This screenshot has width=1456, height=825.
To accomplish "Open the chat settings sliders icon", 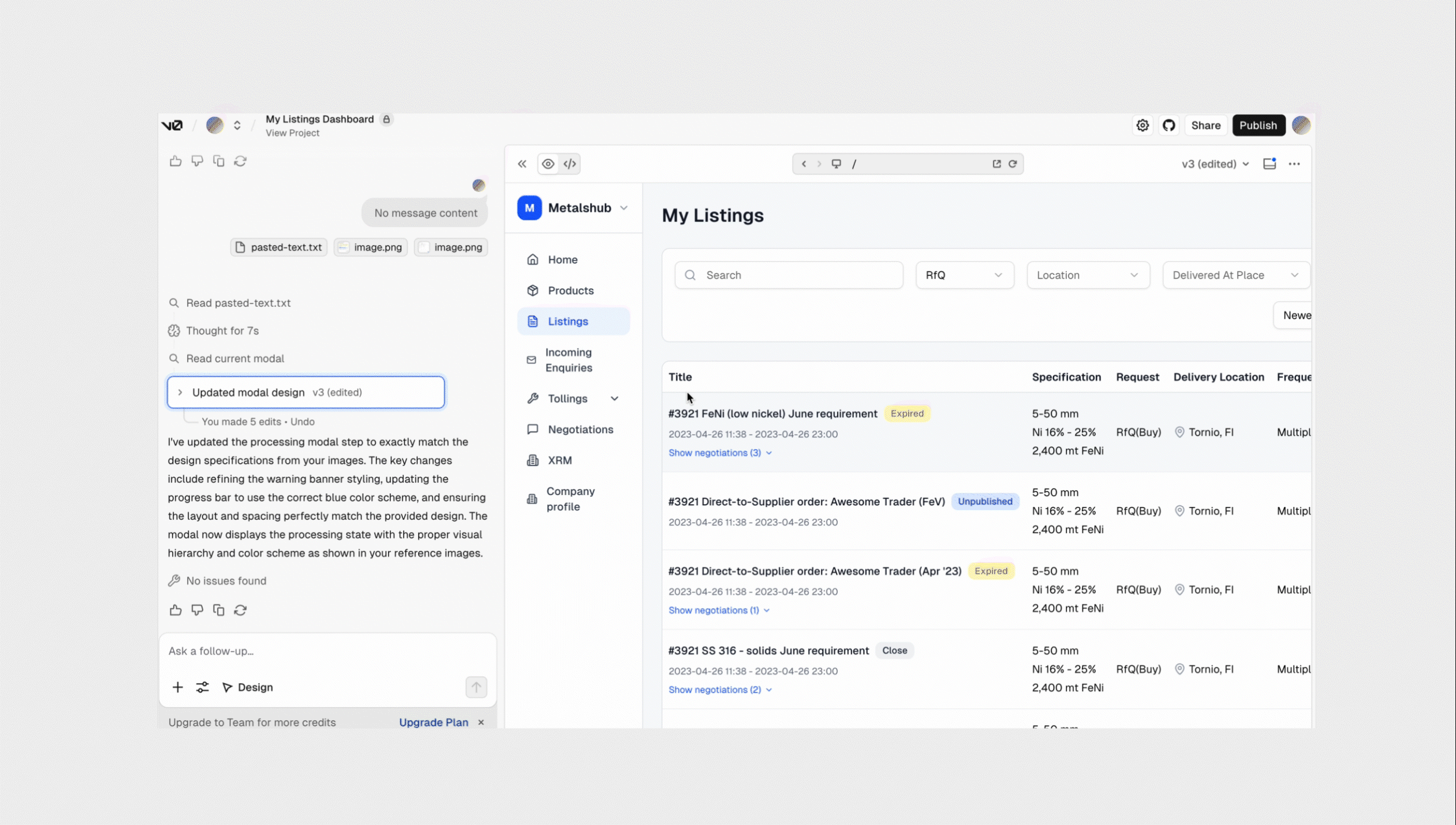I will coord(202,687).
